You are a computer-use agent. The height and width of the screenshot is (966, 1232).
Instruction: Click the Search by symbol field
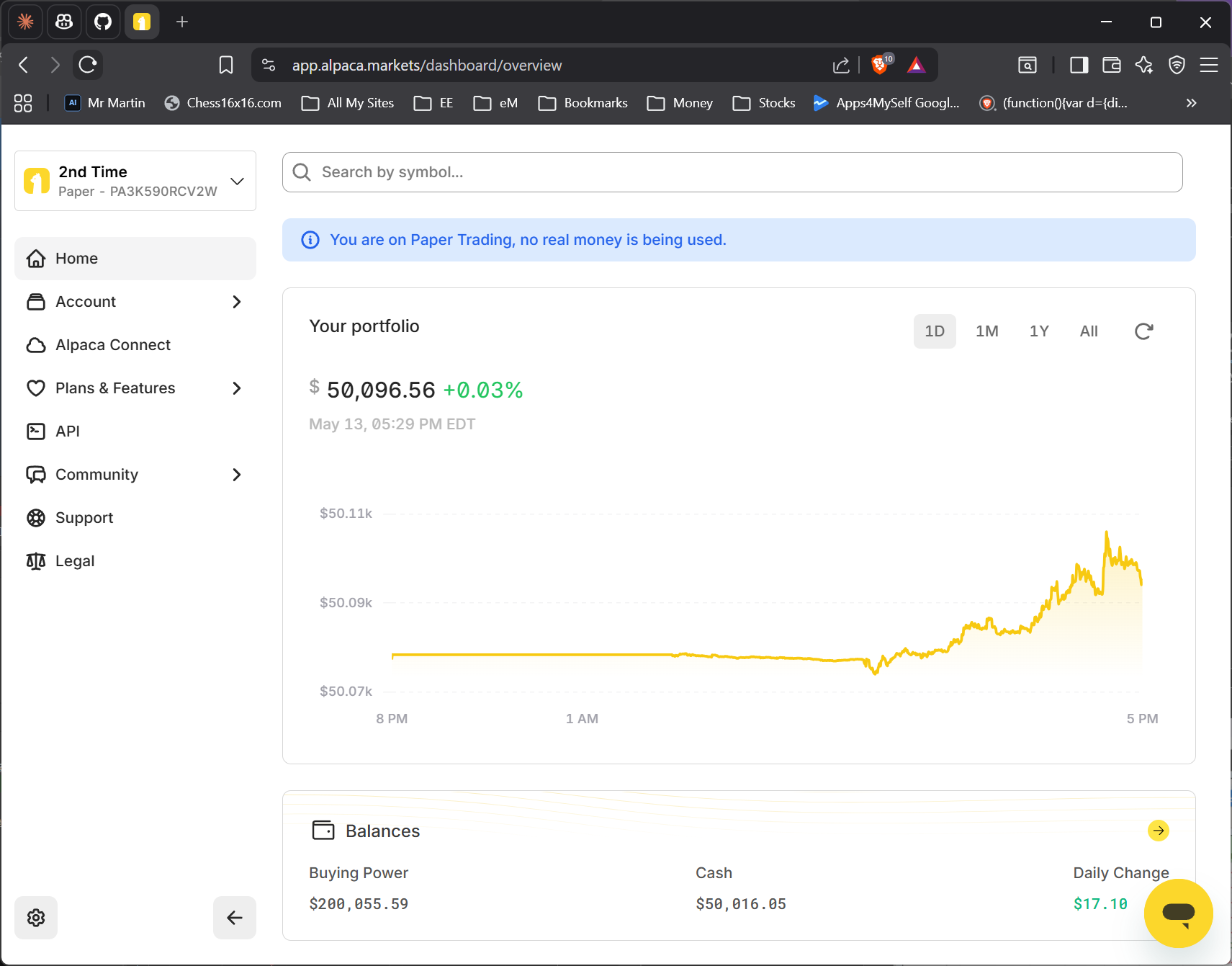point(732,172)
